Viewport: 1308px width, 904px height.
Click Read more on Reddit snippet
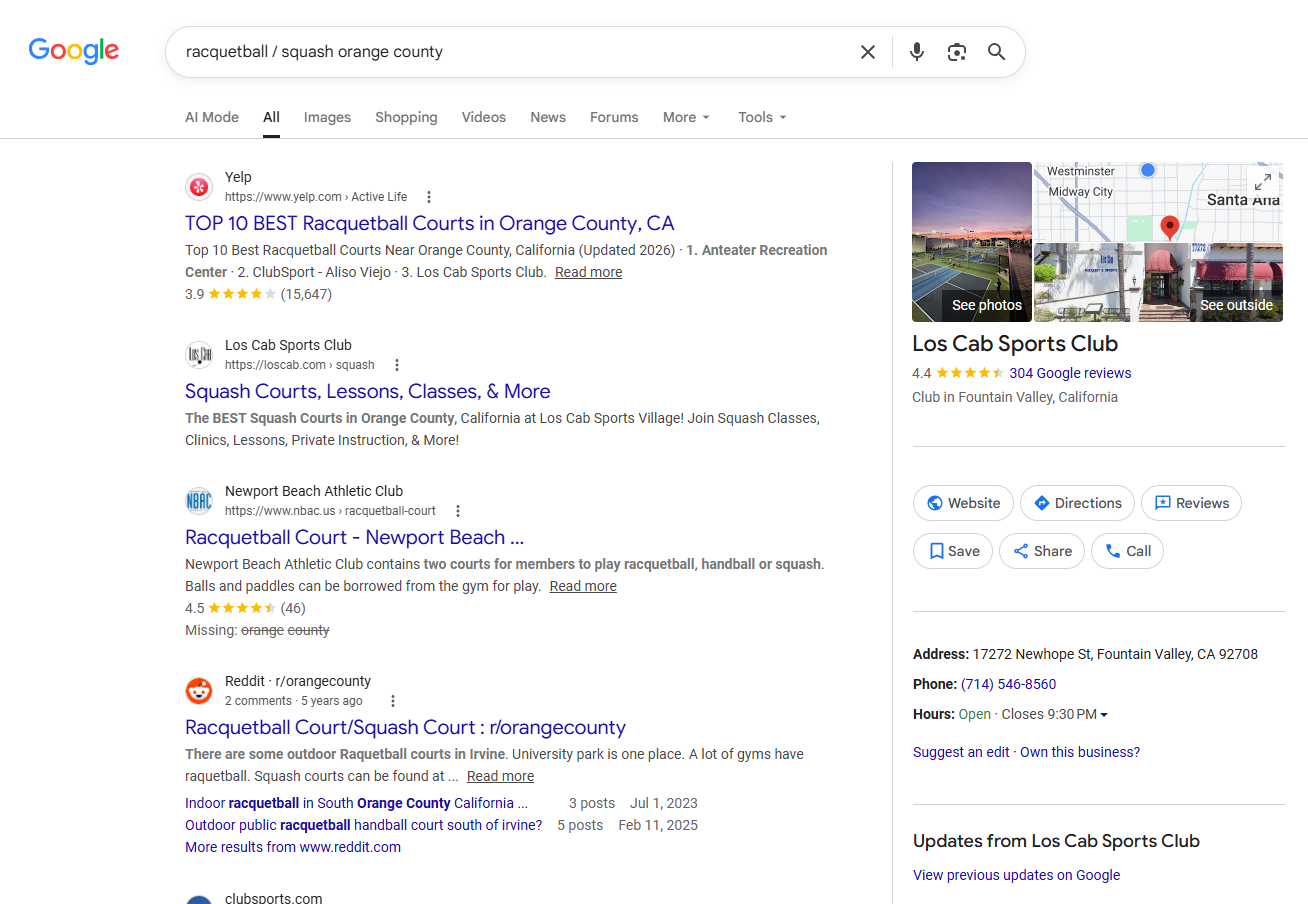click(500, 776)
